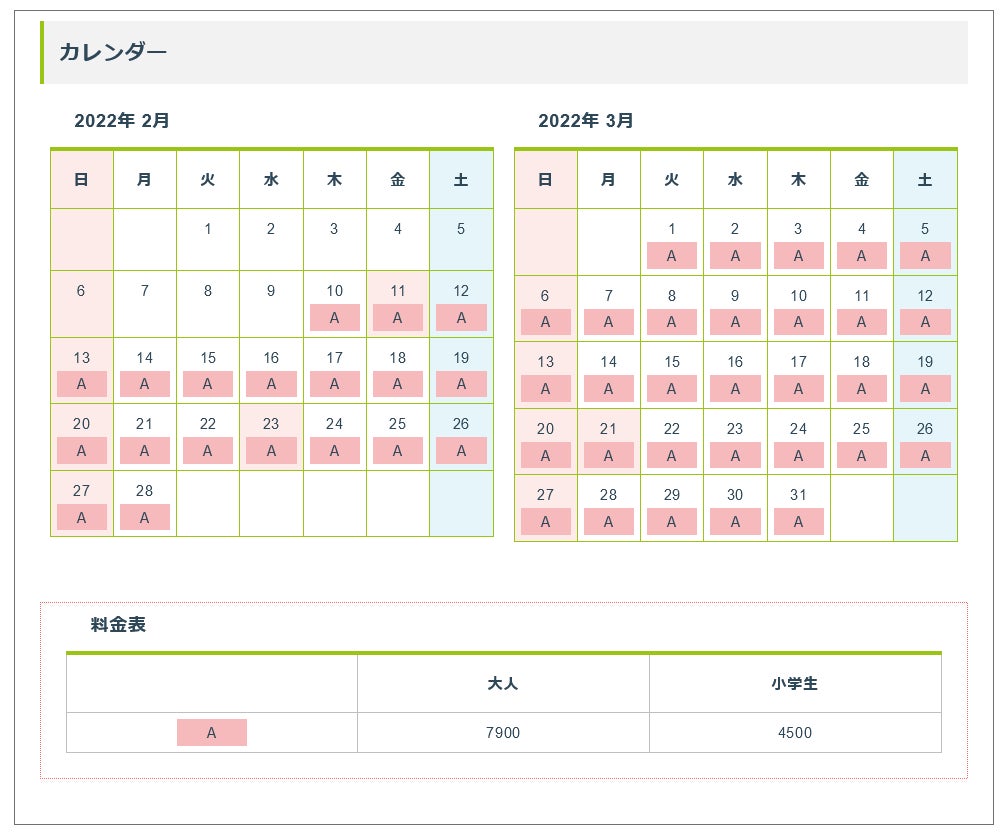Click the 2022年 3月 month title

585,120
